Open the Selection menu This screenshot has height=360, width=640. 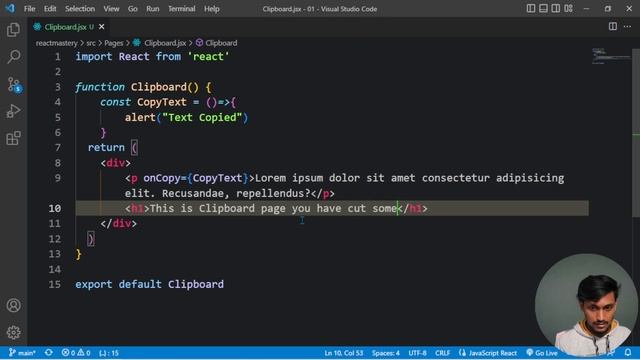click(80, 9)
